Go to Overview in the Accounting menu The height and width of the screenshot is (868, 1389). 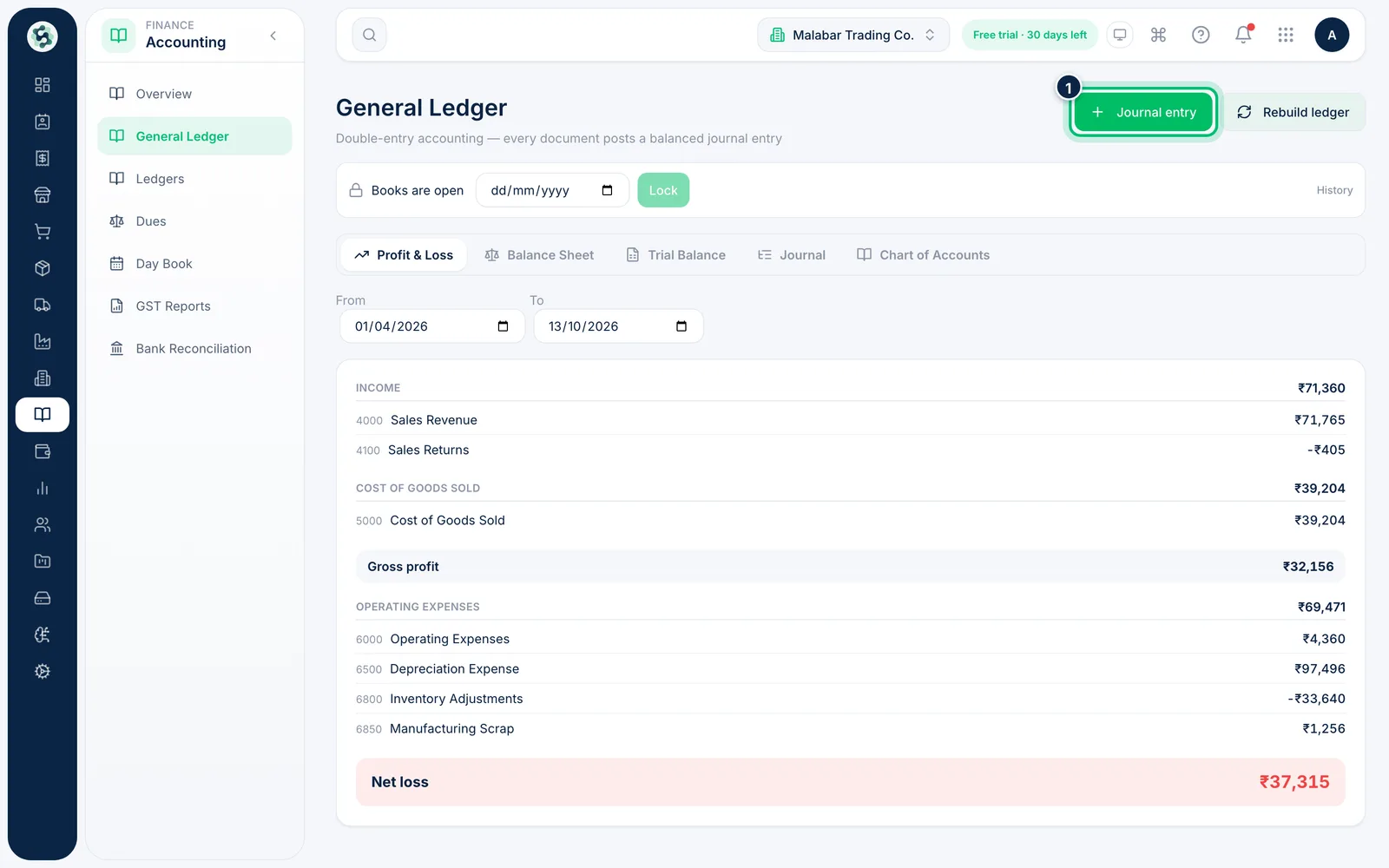coord(194,94)
